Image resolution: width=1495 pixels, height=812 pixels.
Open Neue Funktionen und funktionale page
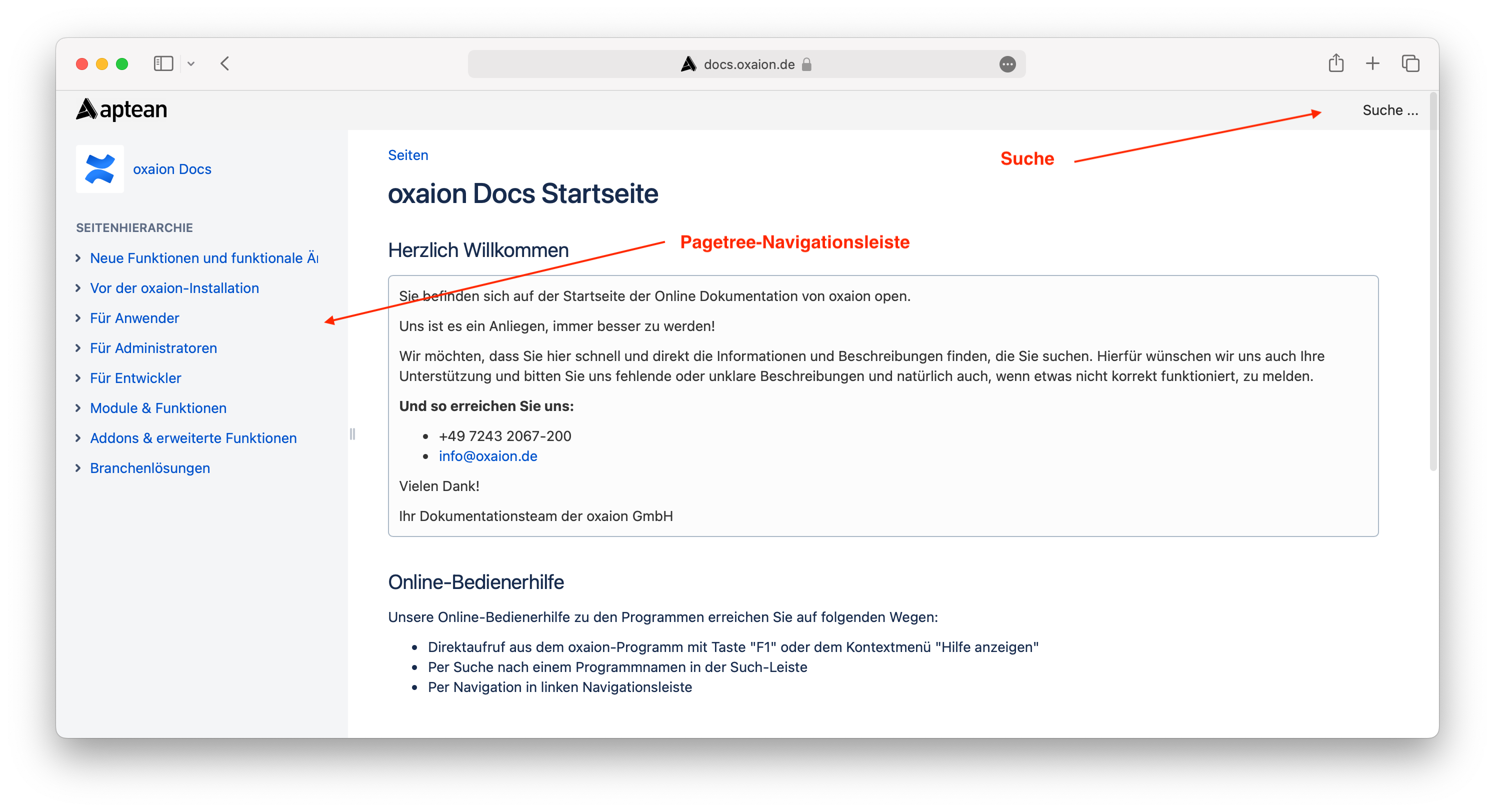tap(203, 257)
